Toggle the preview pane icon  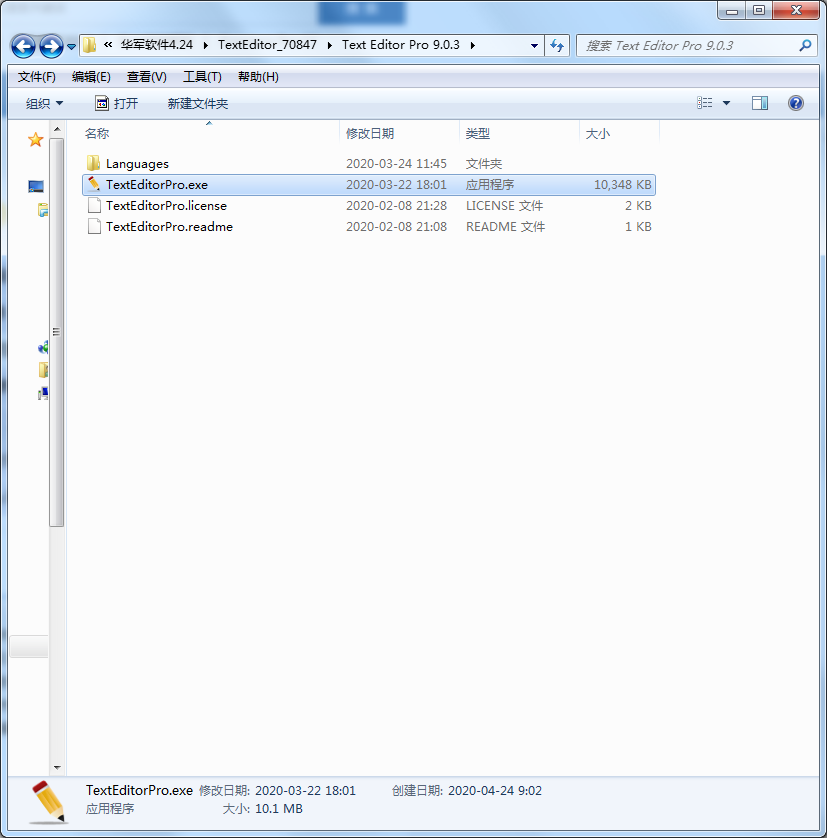point(760,103)
